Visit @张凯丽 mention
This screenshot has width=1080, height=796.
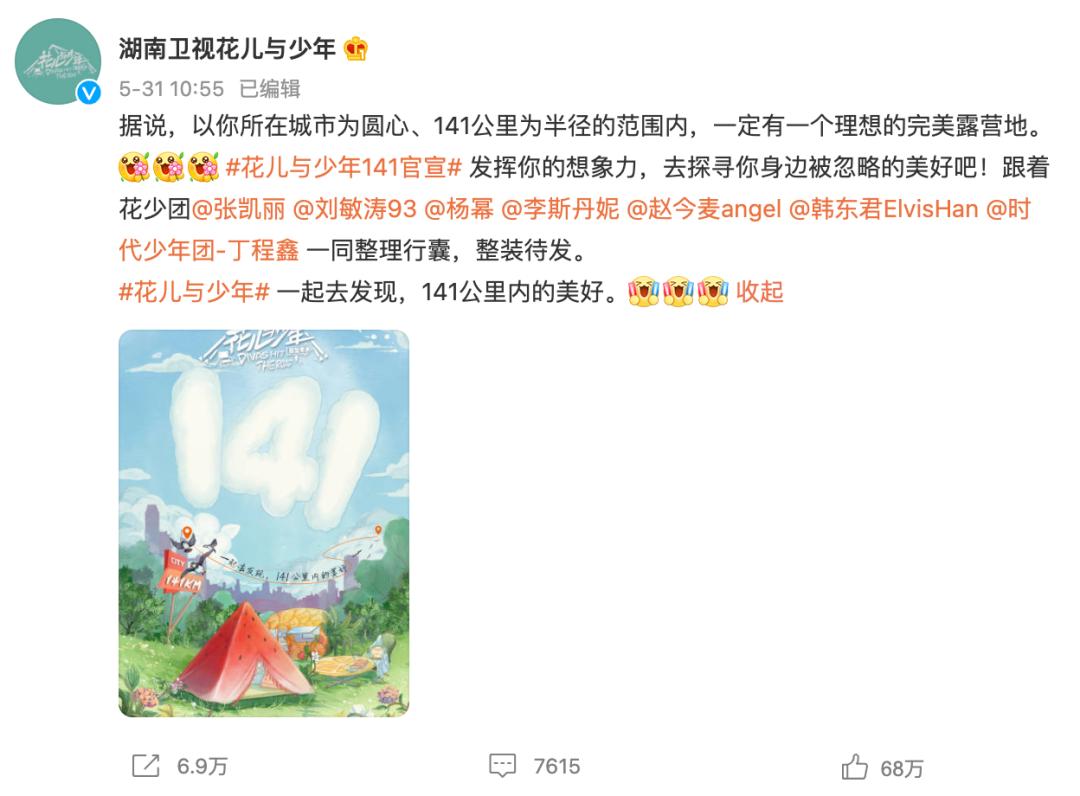pos(238,209)
